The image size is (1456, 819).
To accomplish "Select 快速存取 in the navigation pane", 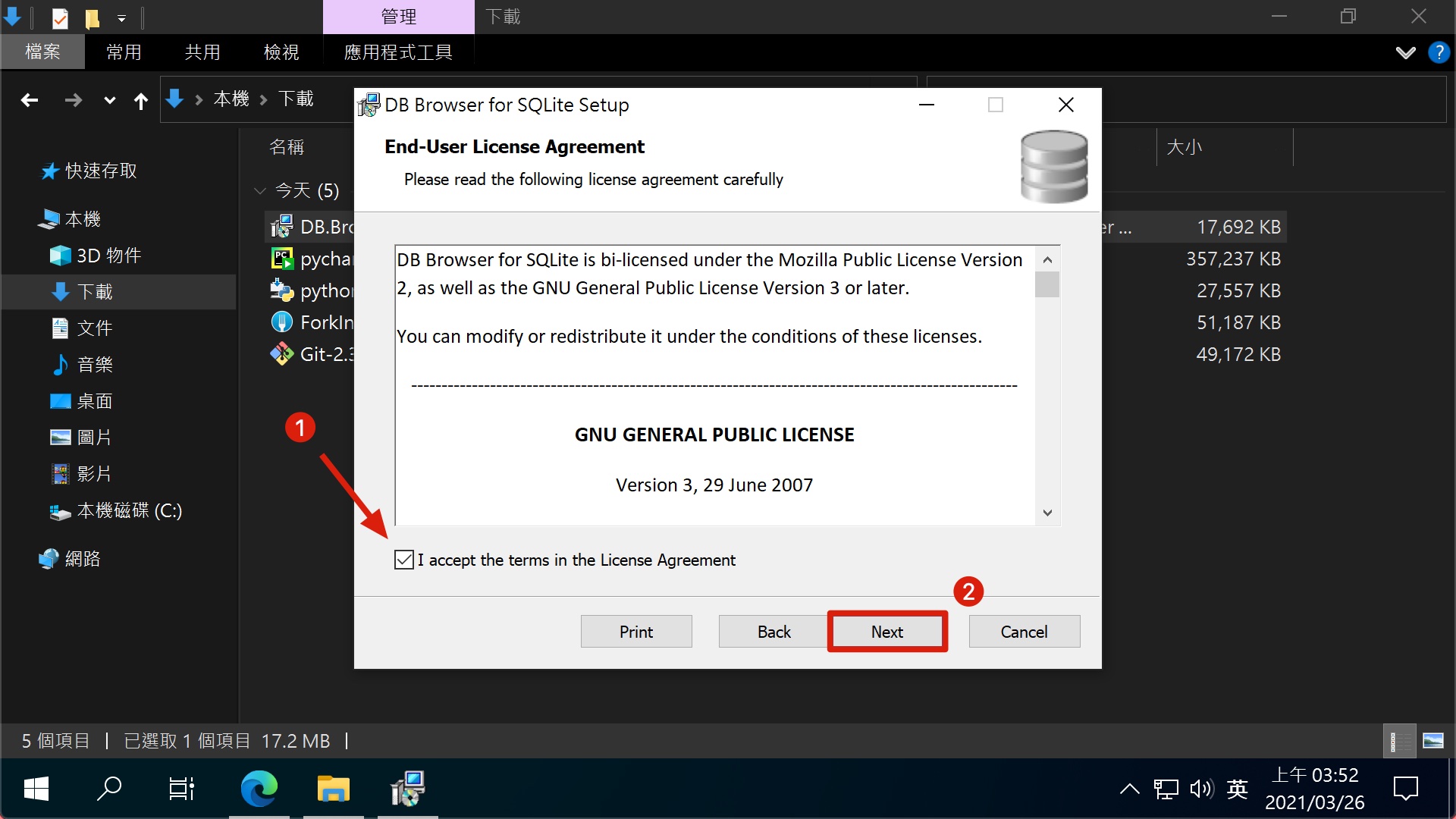I will pyautogui.click(x=89, y=171).
